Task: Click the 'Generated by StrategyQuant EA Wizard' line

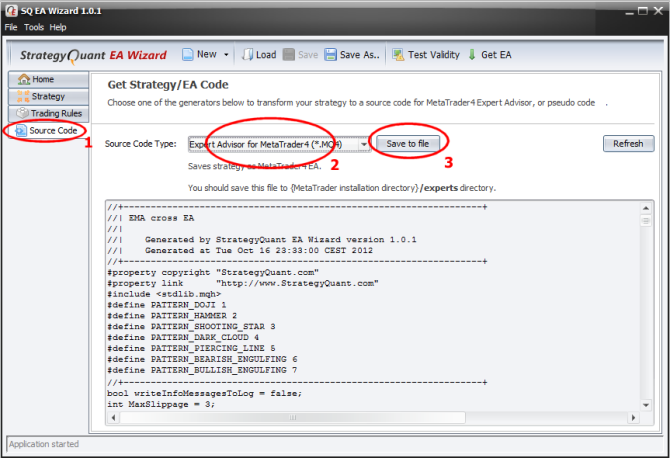Action: coord(280,240)
